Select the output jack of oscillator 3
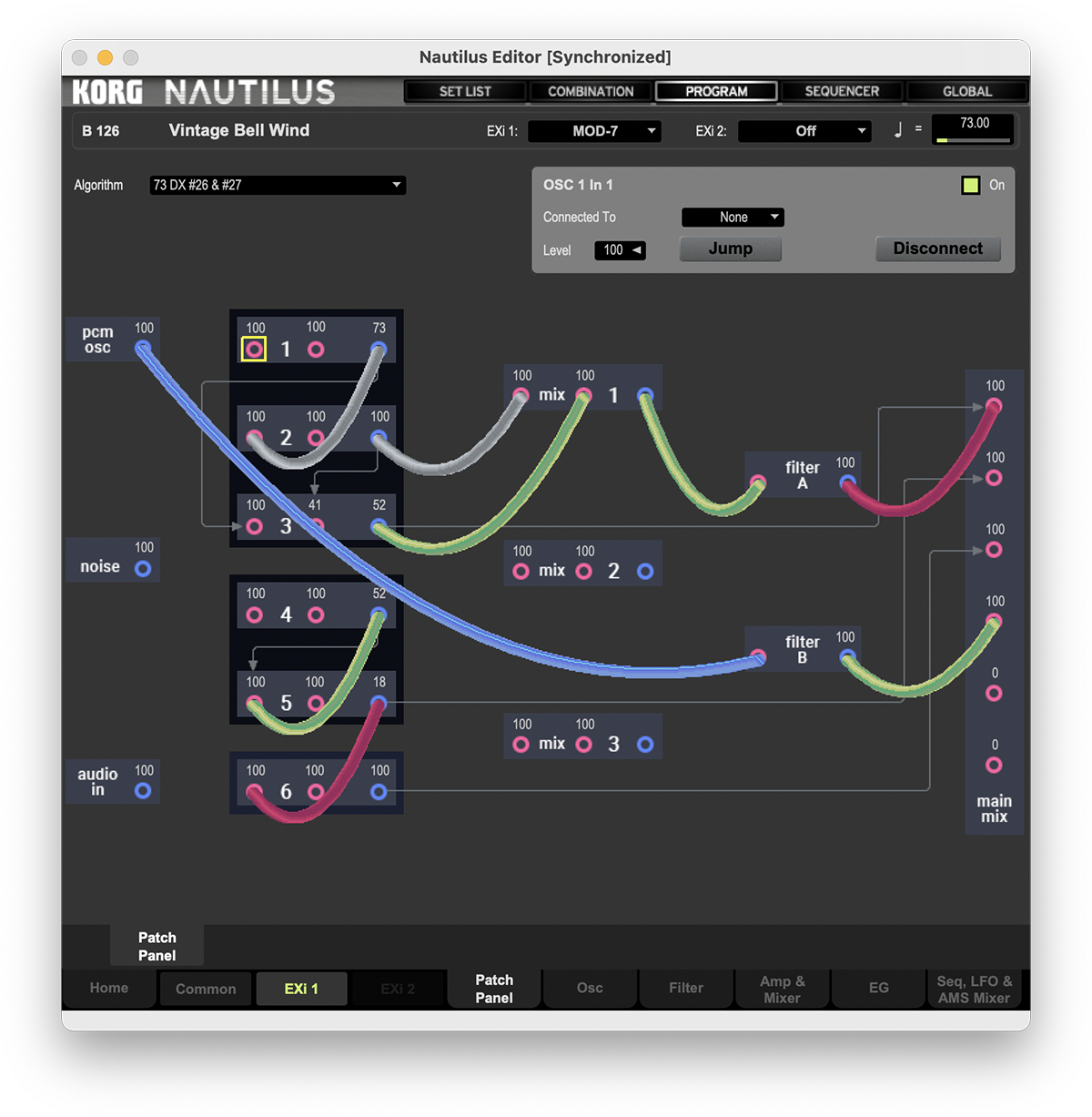The height and width of the screenshot is (1117, 1092). tap(379, 526)
